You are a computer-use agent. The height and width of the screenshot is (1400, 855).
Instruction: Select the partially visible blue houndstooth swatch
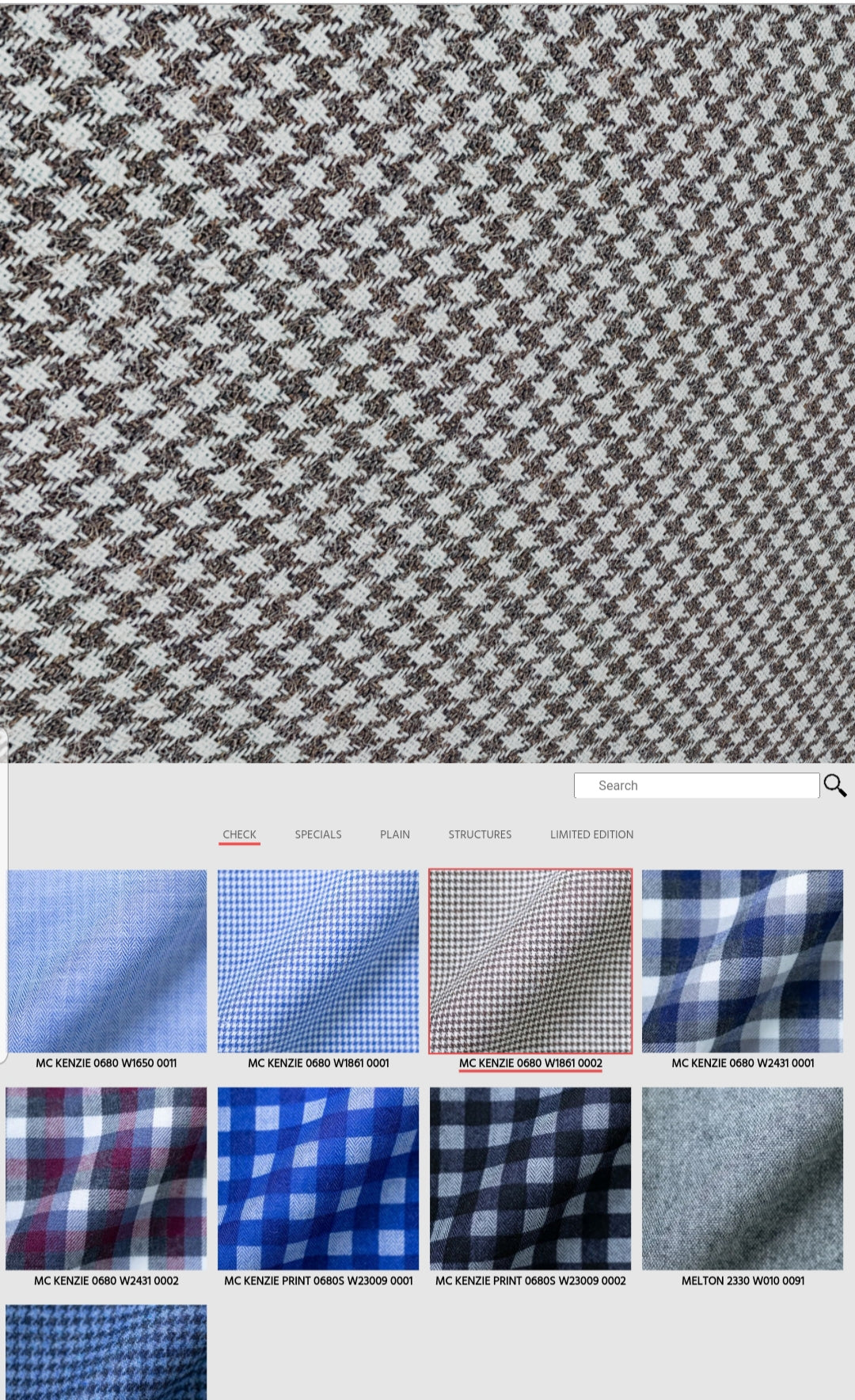click(x=106, y=1352)
